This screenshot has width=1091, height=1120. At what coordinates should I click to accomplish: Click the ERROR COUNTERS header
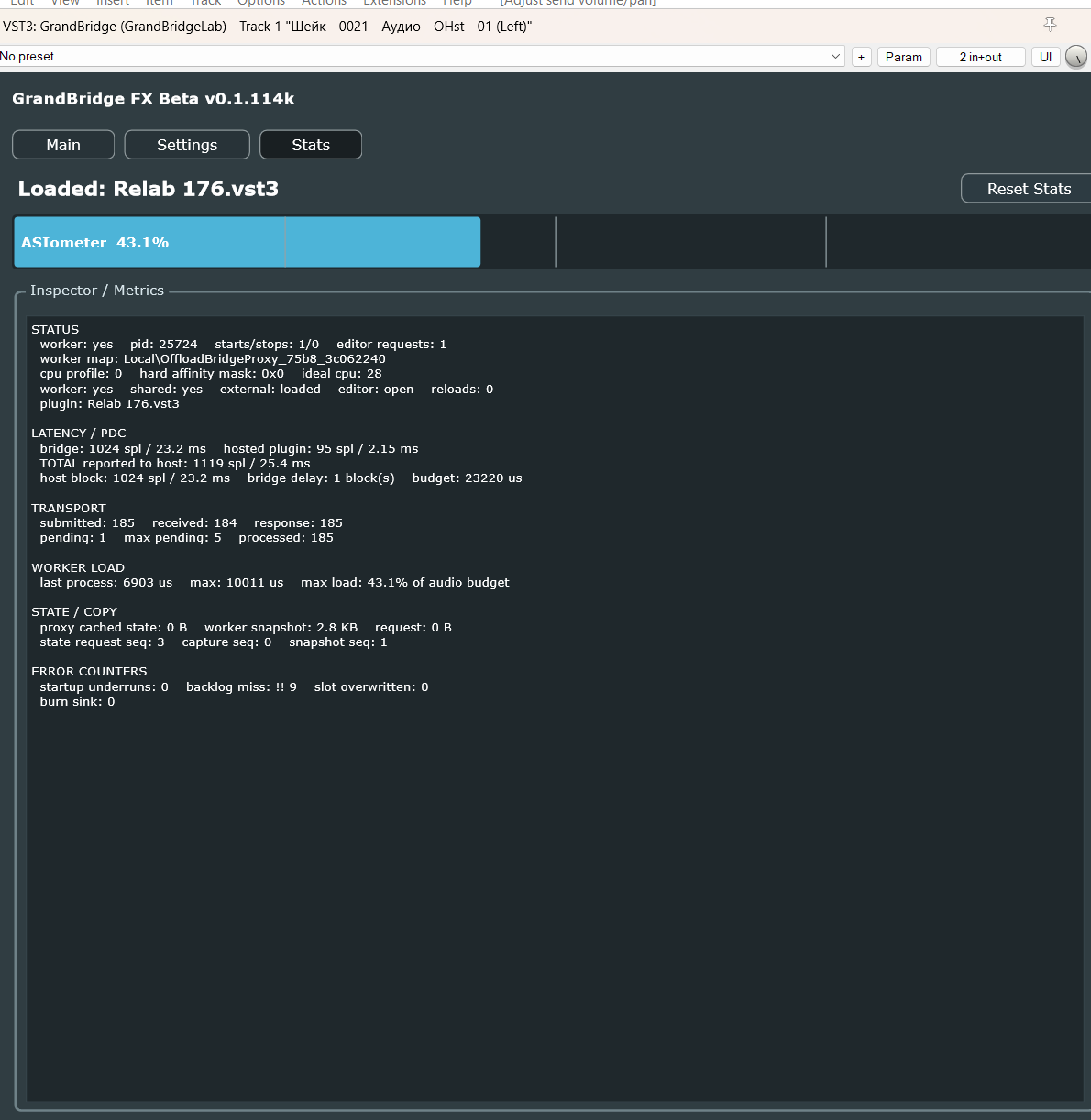click(89, 672)
